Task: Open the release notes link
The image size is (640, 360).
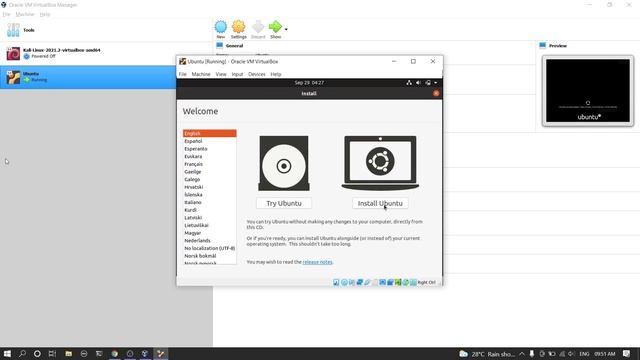Action: (318, 262)
